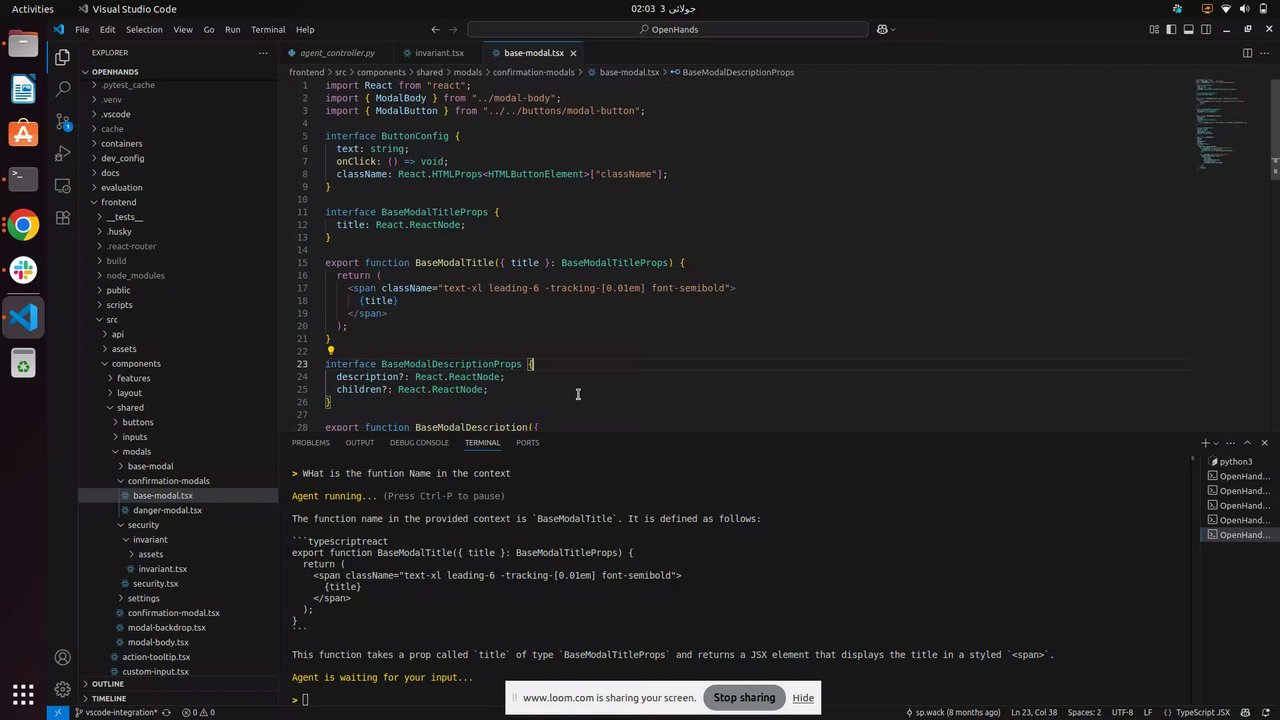Open the Ubuntu Software icon in the dock
1280x720 pixels.
(x=23, y=135)
